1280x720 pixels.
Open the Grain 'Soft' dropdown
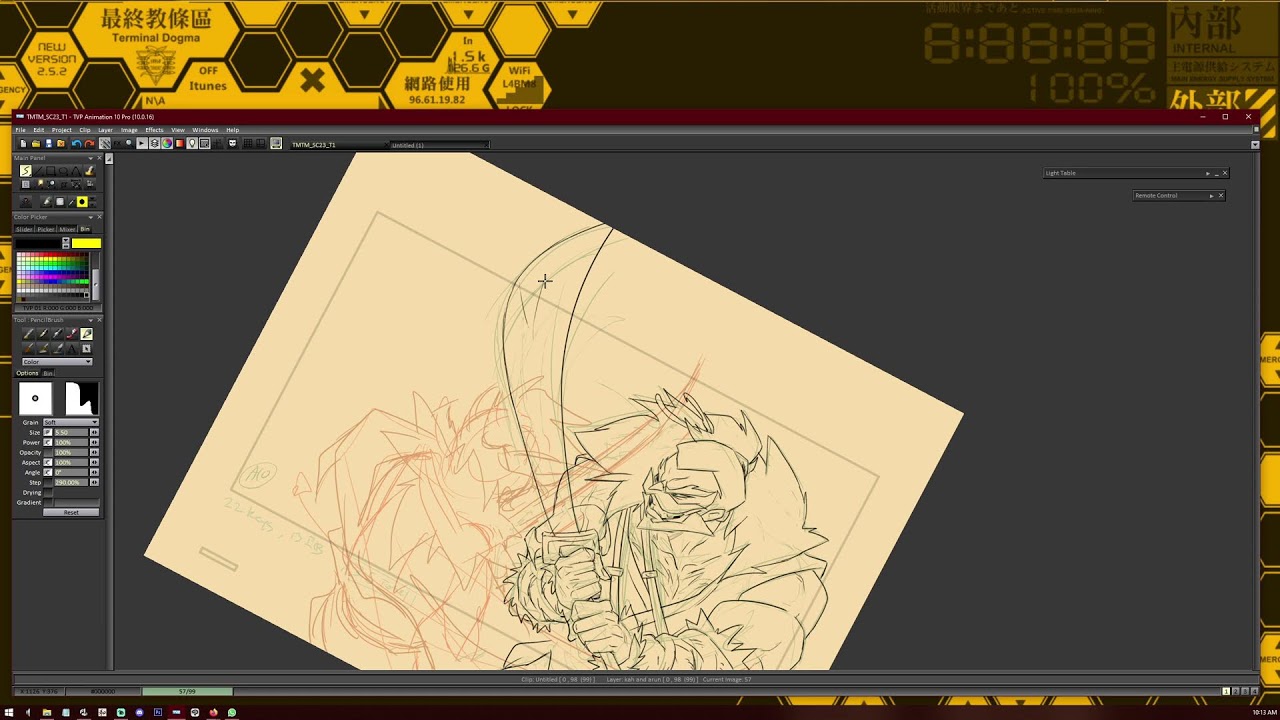(x=70, y=422)
